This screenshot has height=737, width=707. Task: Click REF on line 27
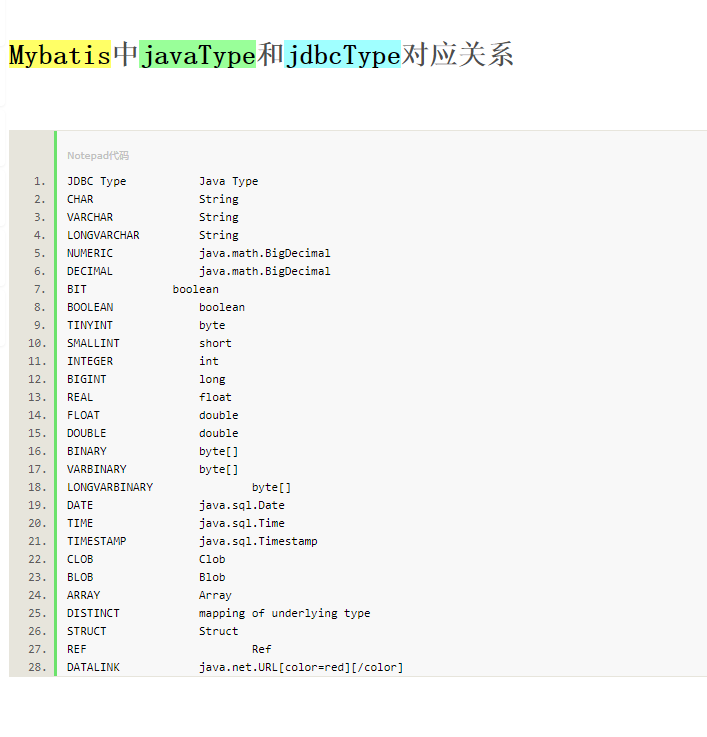[77, 650]
